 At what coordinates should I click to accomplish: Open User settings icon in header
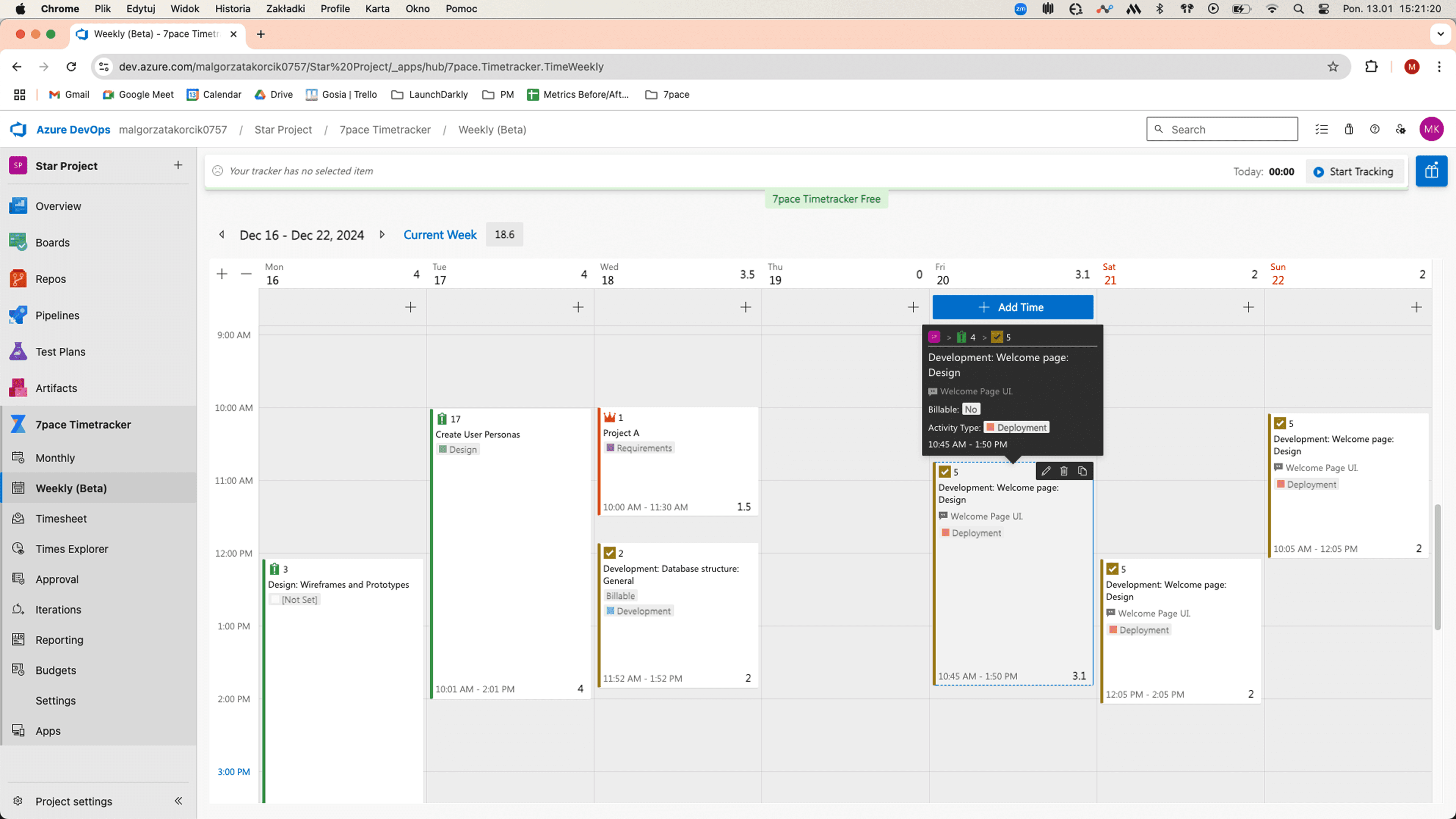click(x=1401, y=129)
